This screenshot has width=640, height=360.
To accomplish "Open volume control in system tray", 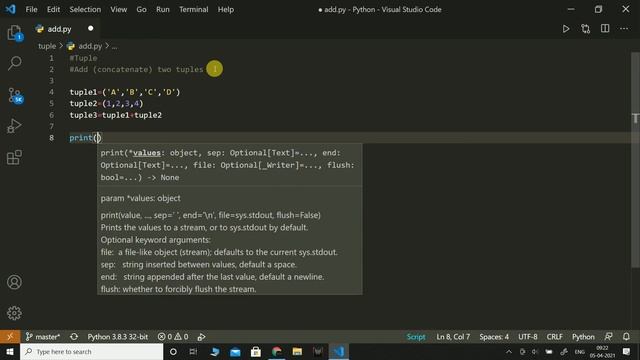I will click(x=535, y=351).
